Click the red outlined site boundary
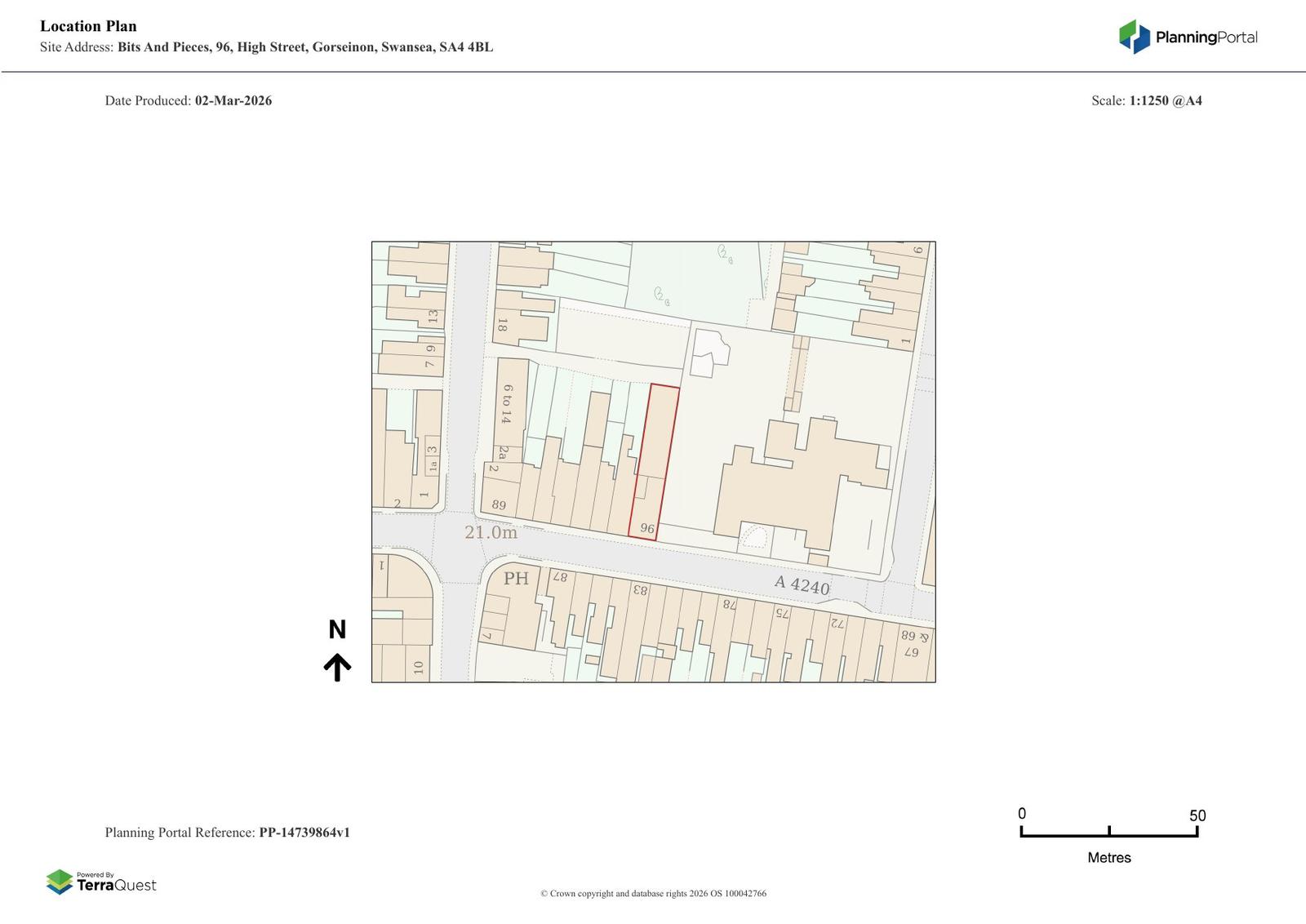The height and width of the screenshot is (924, 1306). point(654,462)
